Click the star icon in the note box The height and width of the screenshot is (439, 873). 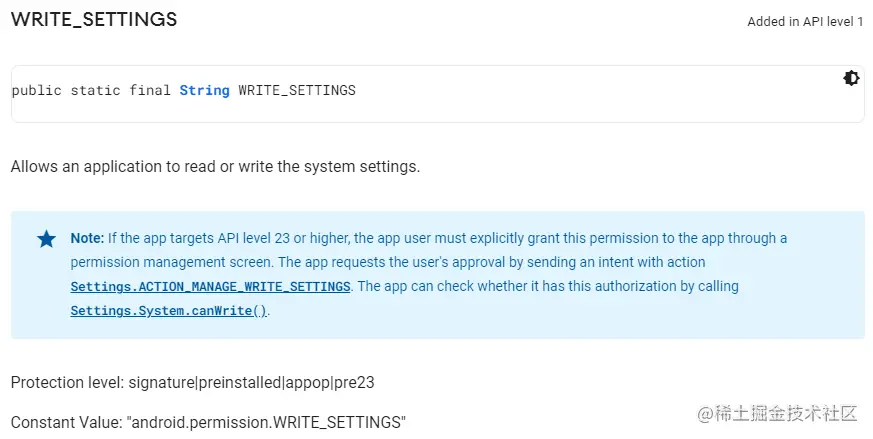coord(47,239)
